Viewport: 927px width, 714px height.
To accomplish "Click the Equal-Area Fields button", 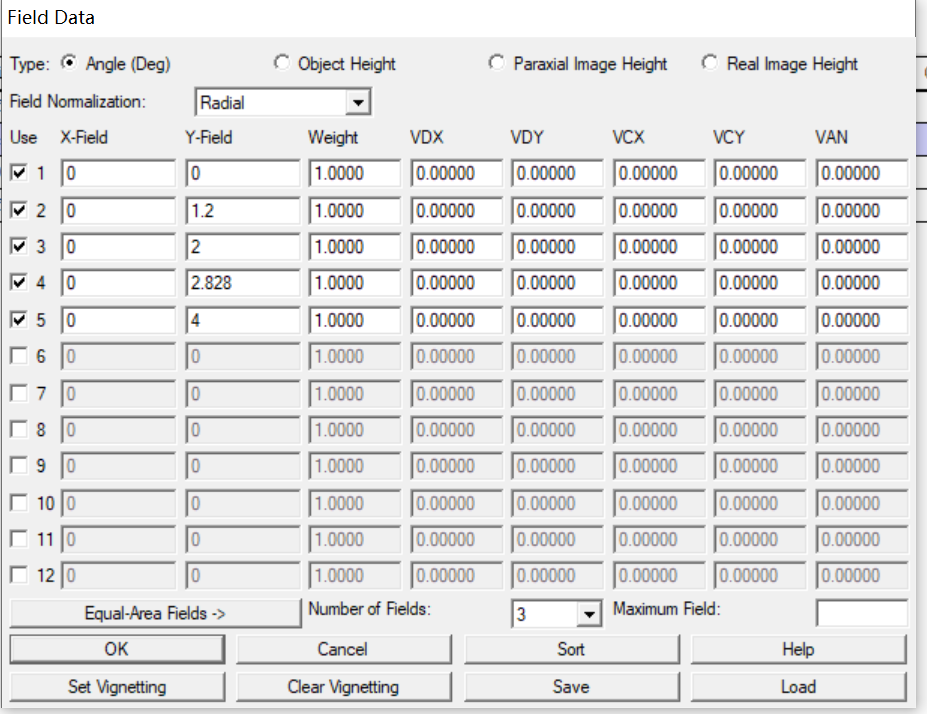I will (155, 614).
